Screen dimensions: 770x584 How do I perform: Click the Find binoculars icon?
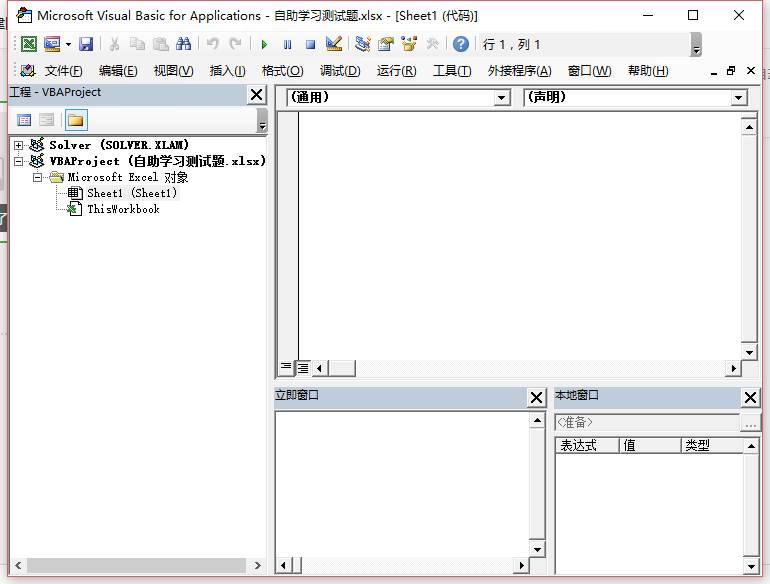click(183, 44)
